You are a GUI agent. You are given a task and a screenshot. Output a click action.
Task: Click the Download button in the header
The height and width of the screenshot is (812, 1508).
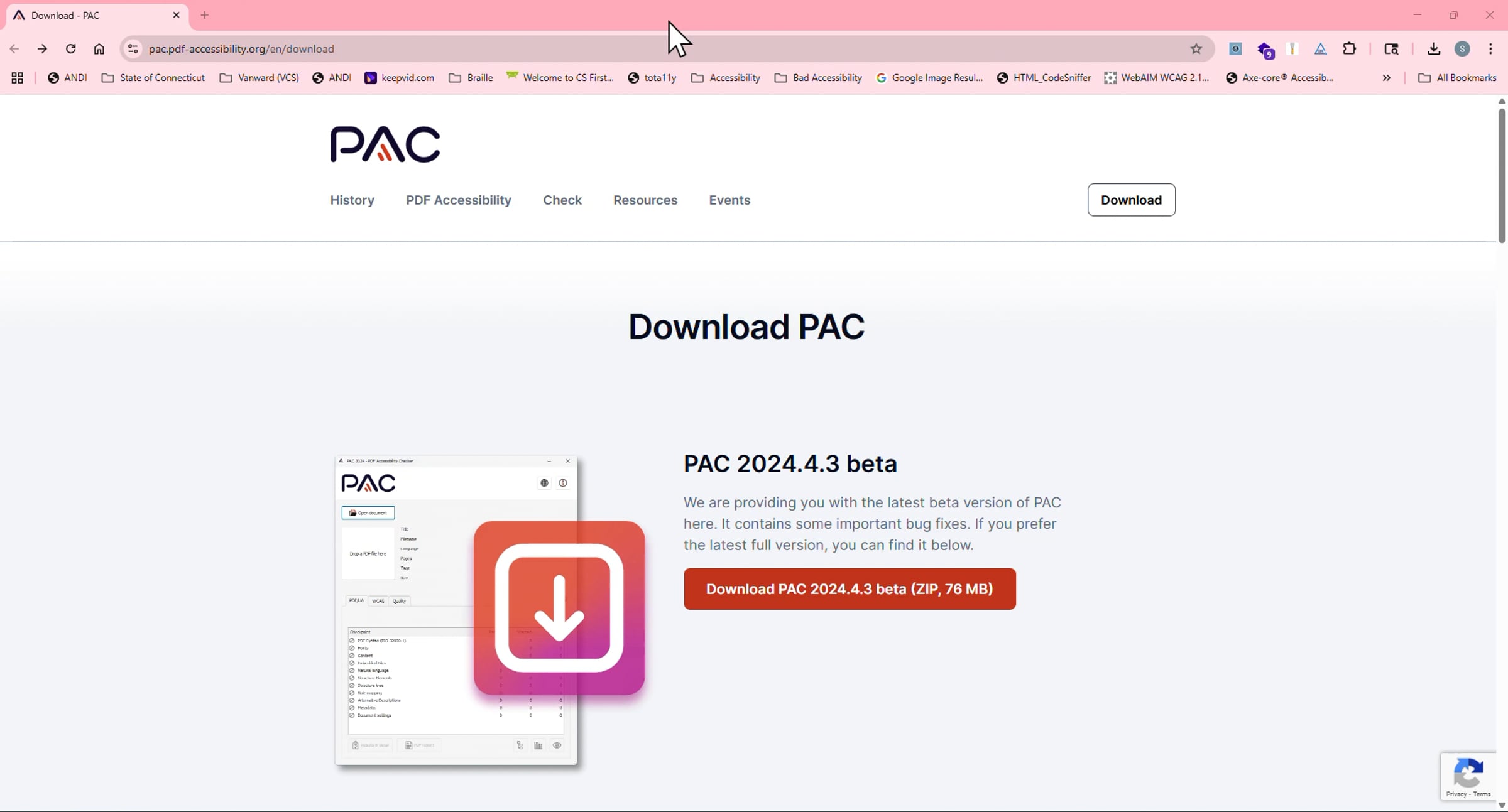[x=1131, y=200]
